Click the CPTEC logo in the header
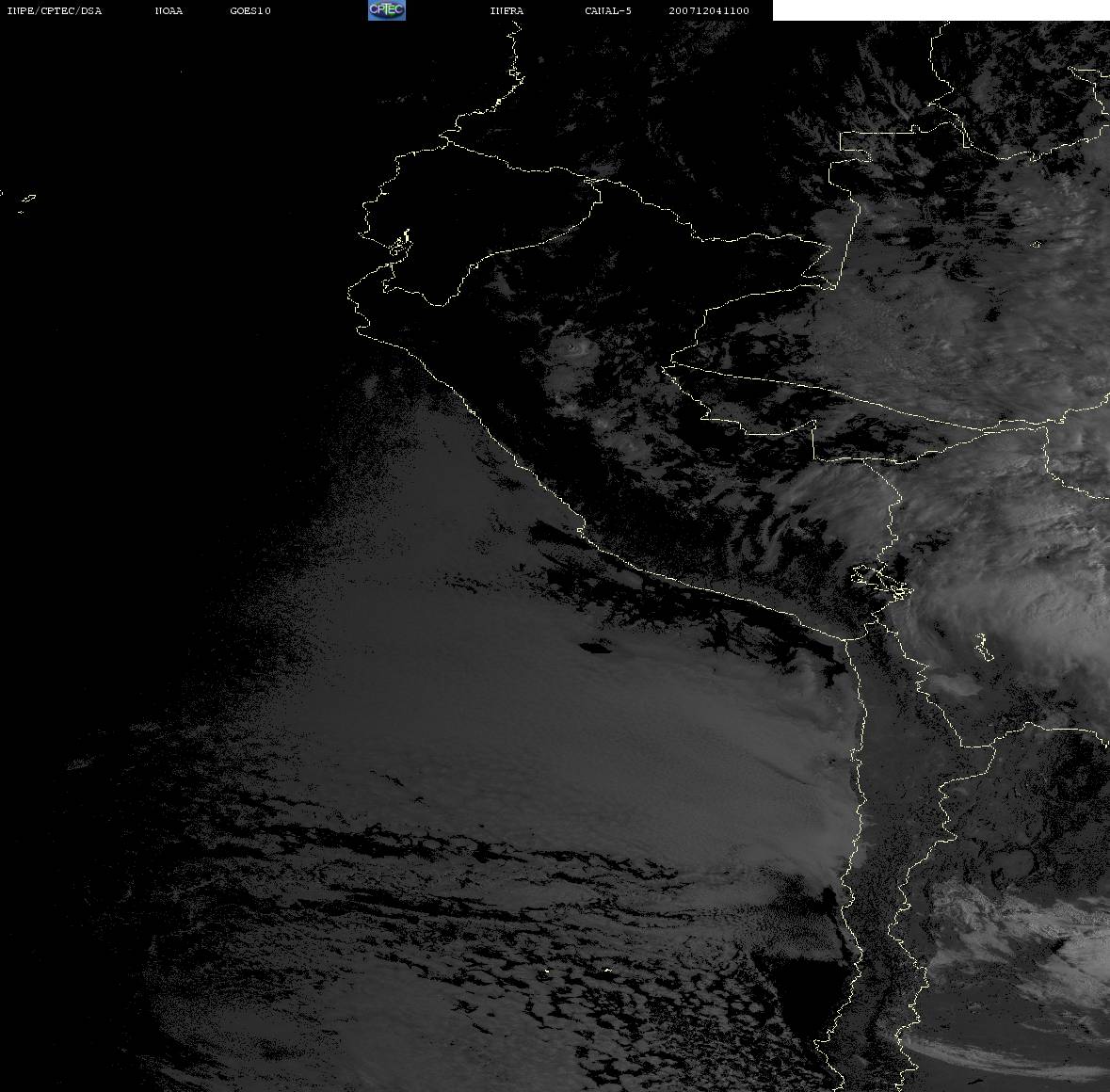Image resolution: width=1110 pixels, height=1092 pixels. tap(387, 10)
